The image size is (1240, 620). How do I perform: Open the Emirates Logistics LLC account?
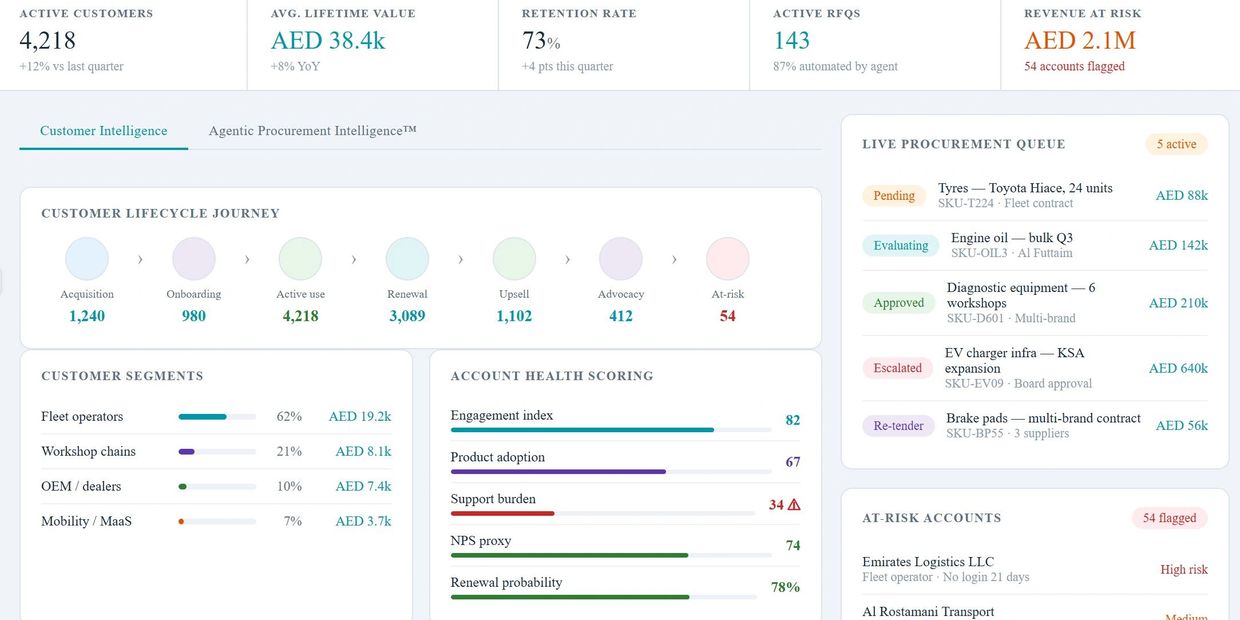click(x=1035, y=569)
